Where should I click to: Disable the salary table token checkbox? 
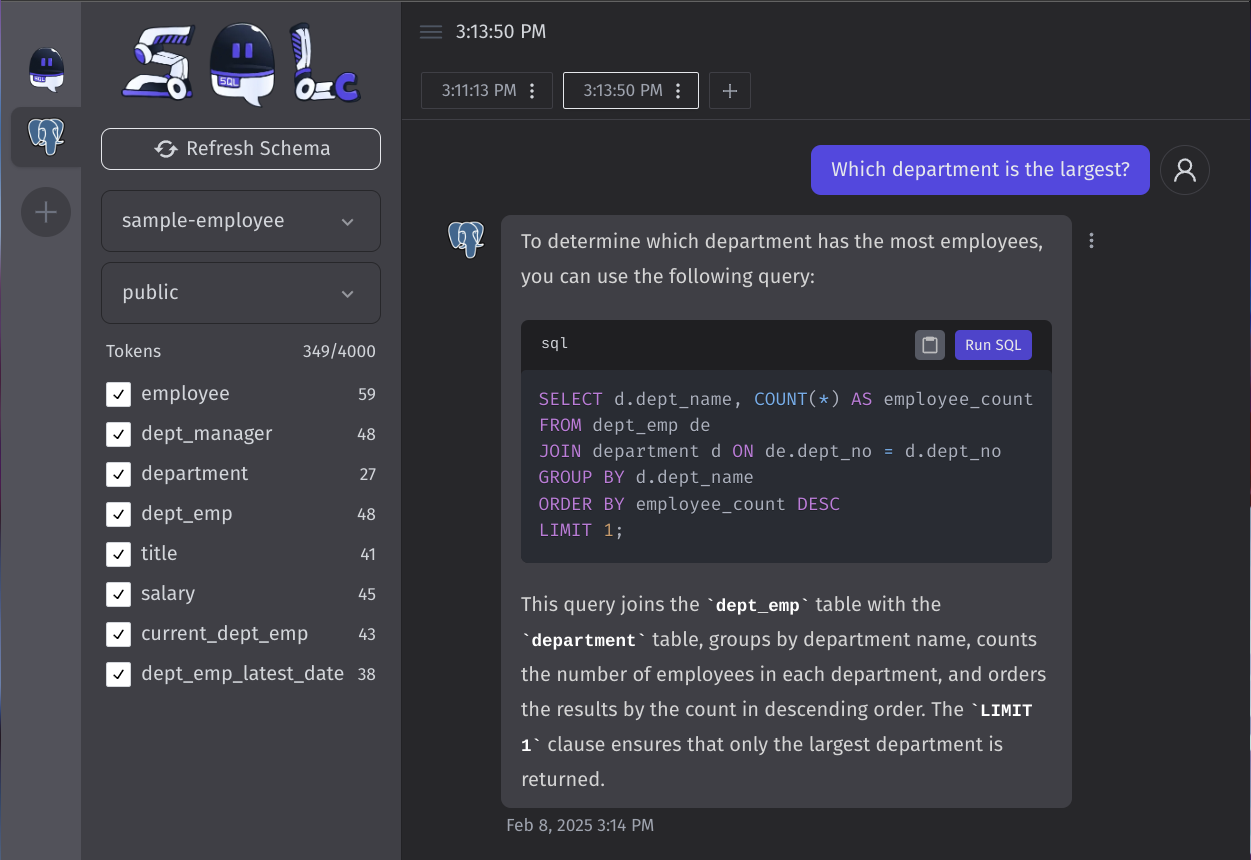click(118, 594)
